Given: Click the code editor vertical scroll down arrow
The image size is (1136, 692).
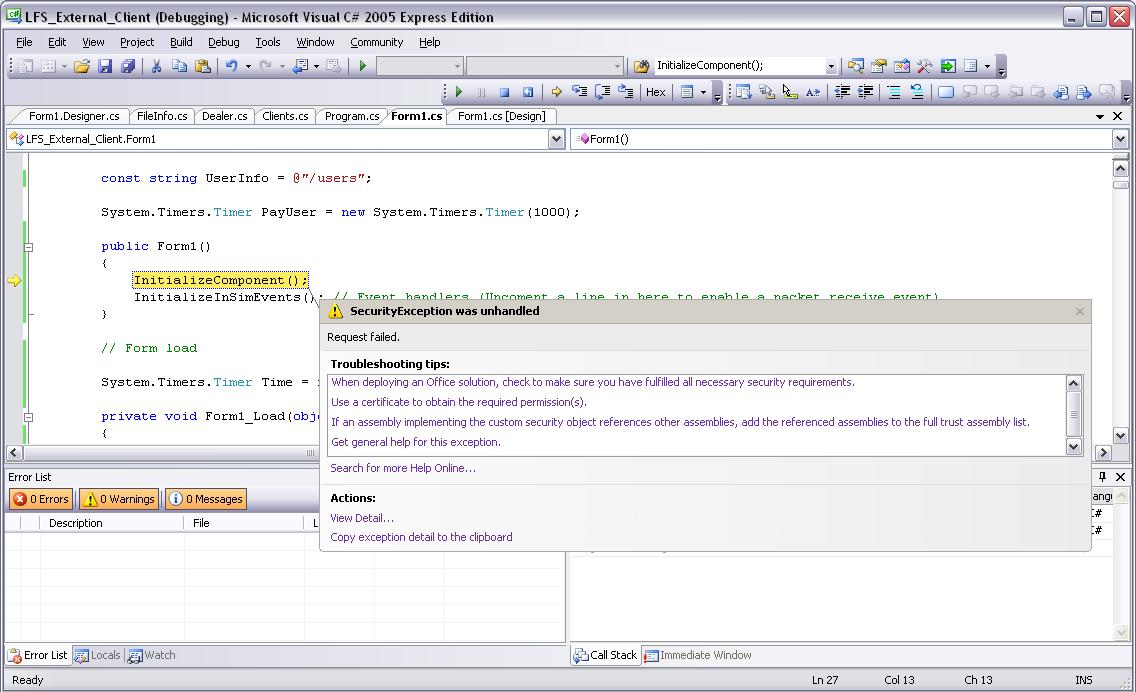Looking at the screenshot, I should click(1120, 435).
